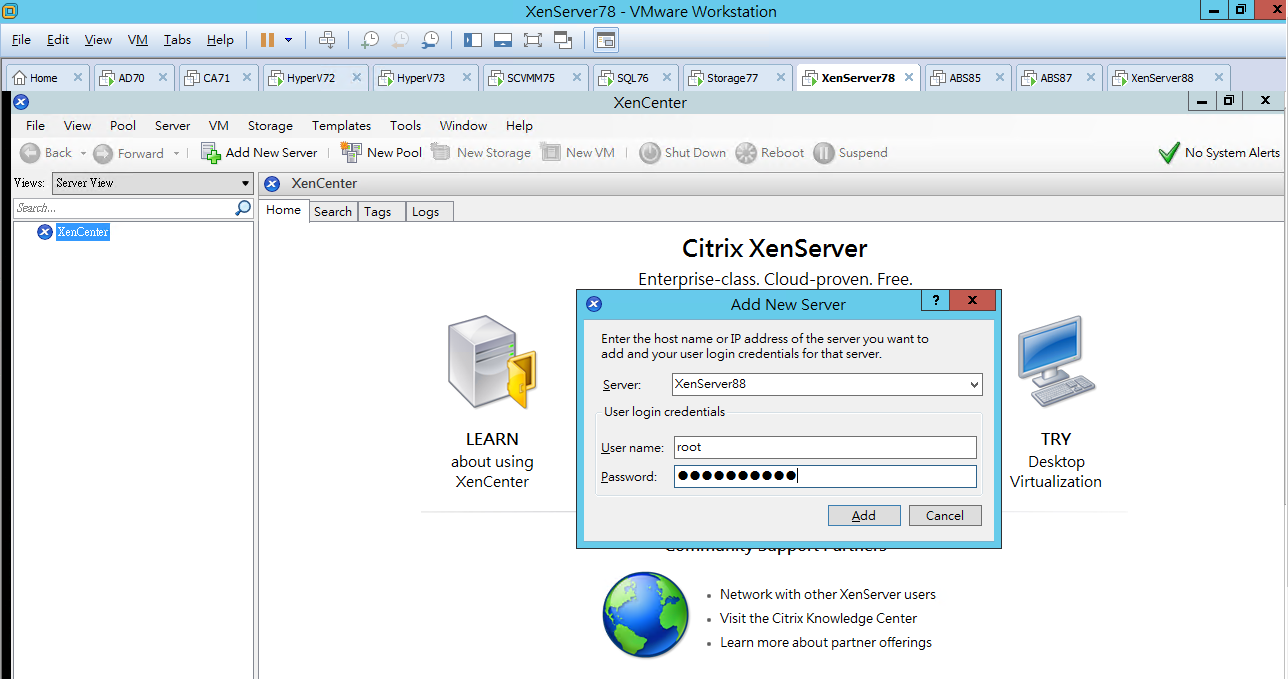Click the Suspend toolbar icon
This screenshot has height=679, width=1288.
824,153
